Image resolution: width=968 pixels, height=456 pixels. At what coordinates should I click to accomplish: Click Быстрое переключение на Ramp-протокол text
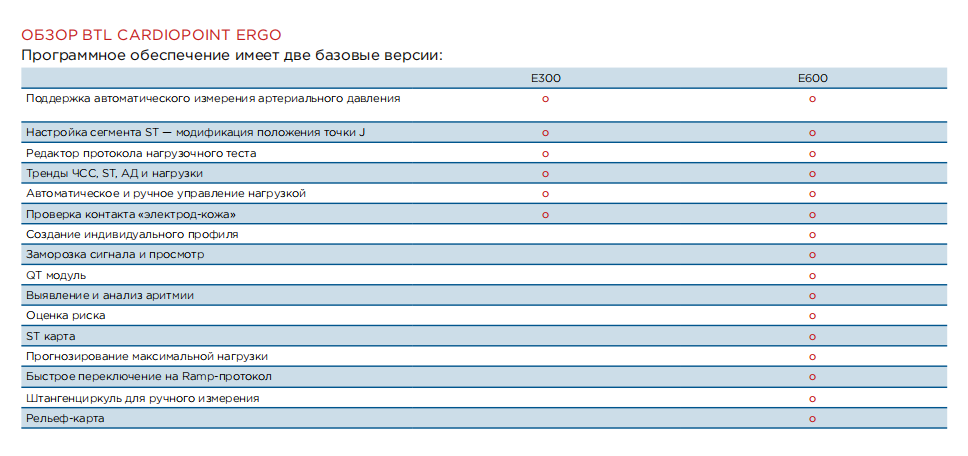coord(149,377)
